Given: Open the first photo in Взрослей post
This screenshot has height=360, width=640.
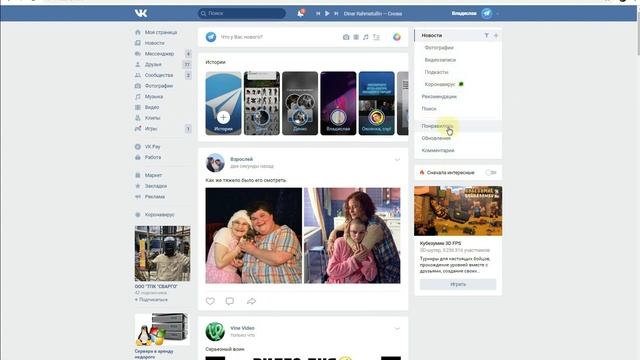Looking at the screenshot, I should [x=253, y=236].
